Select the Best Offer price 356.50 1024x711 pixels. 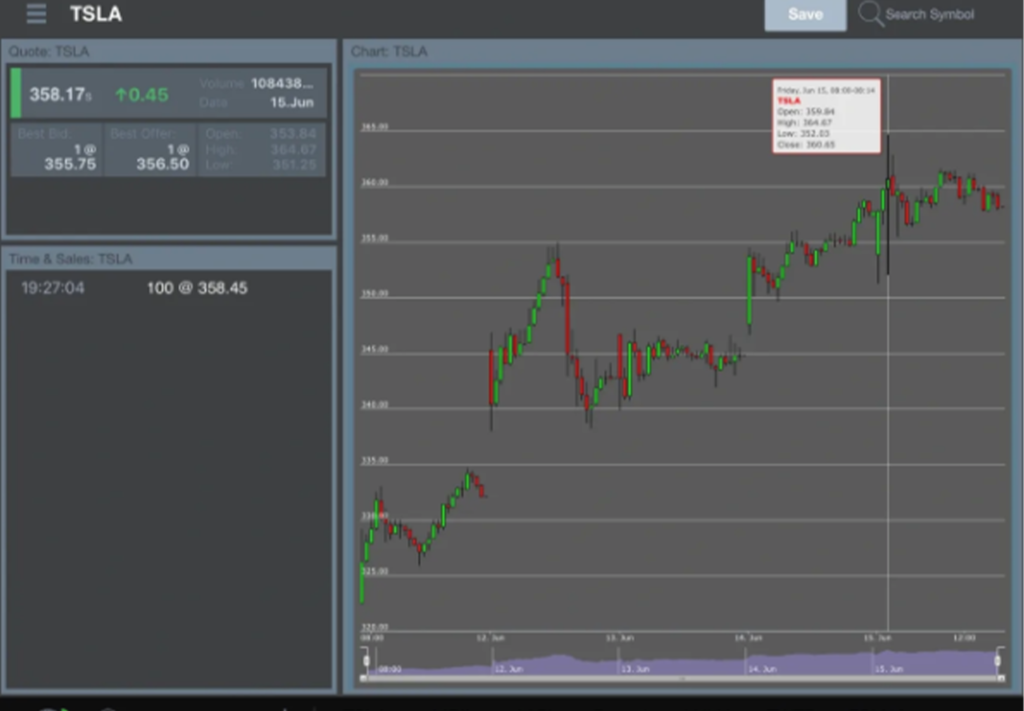point(163,164)
